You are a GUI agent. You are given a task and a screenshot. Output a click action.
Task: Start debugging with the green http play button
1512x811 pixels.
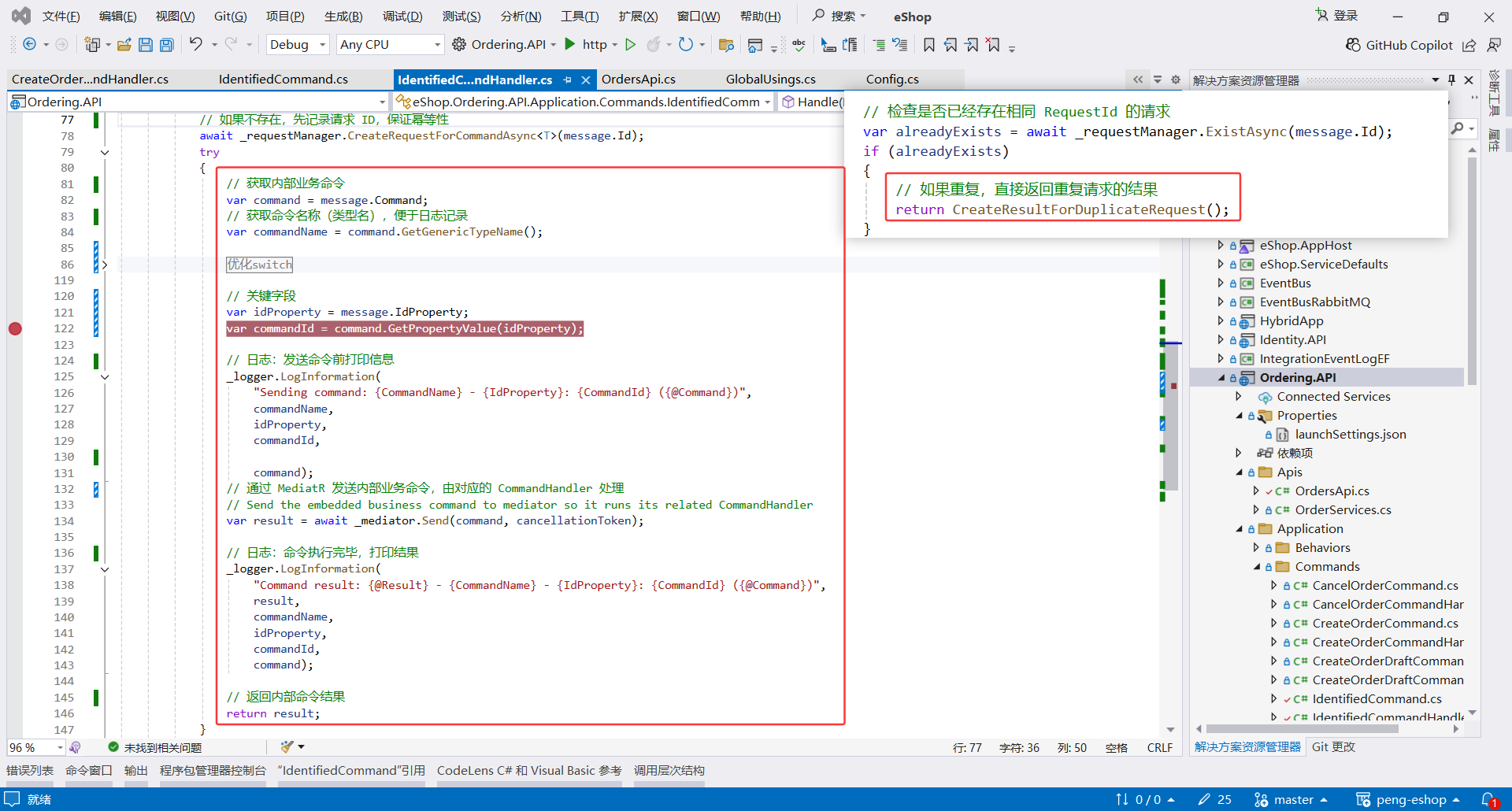point(571,45)
